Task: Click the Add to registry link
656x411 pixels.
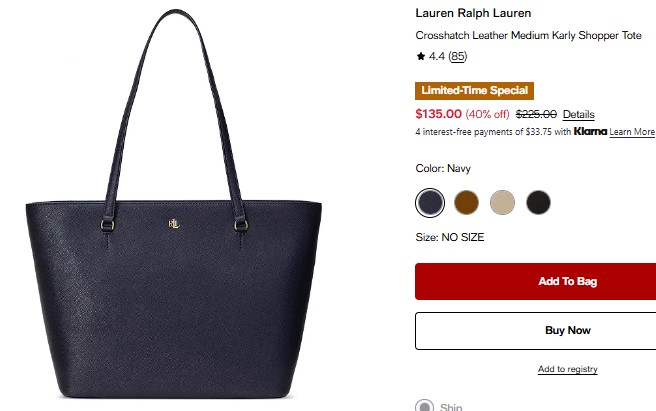Action: [x=568, y=369]
